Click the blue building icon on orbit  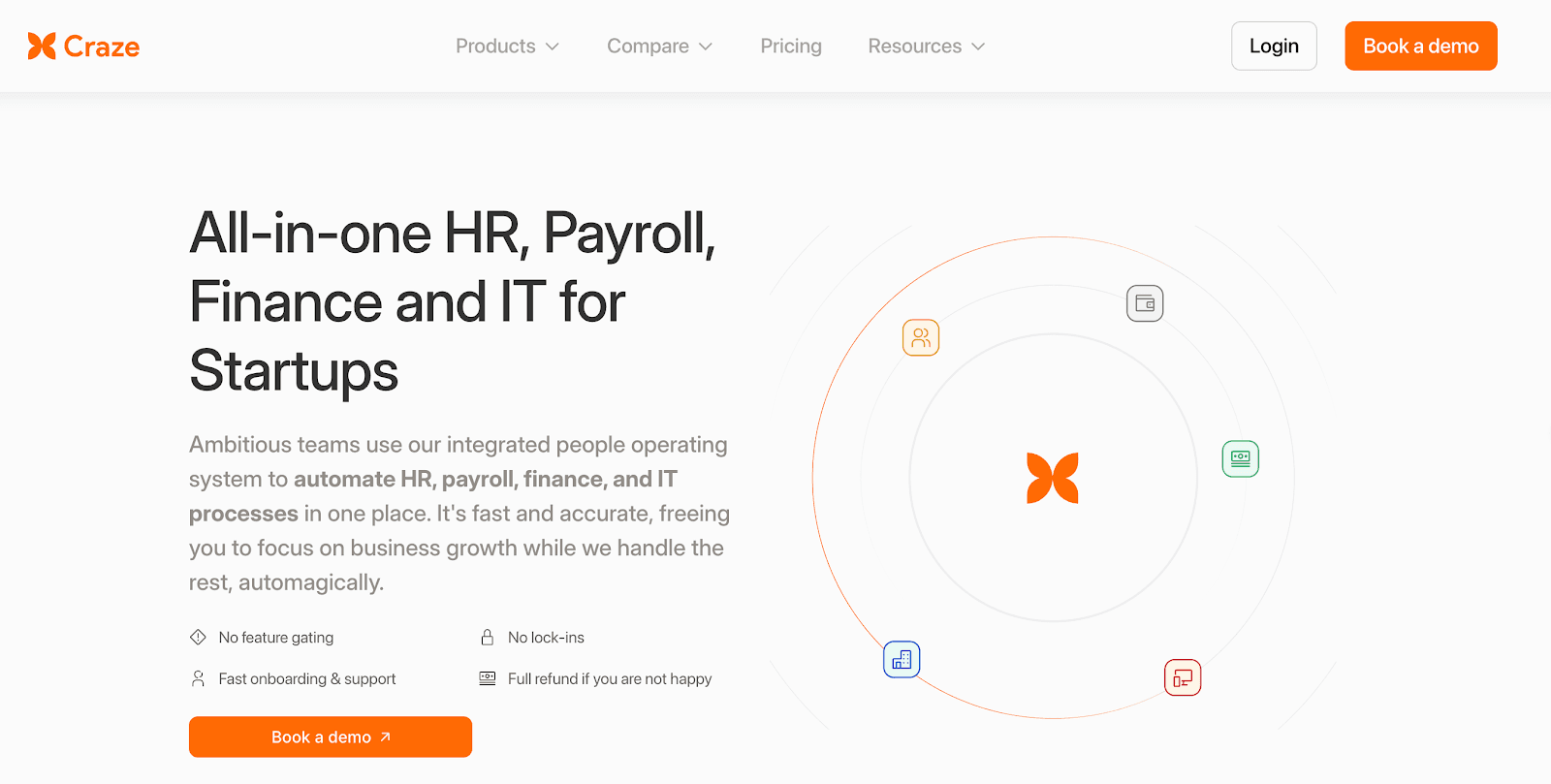pos(902,660)
